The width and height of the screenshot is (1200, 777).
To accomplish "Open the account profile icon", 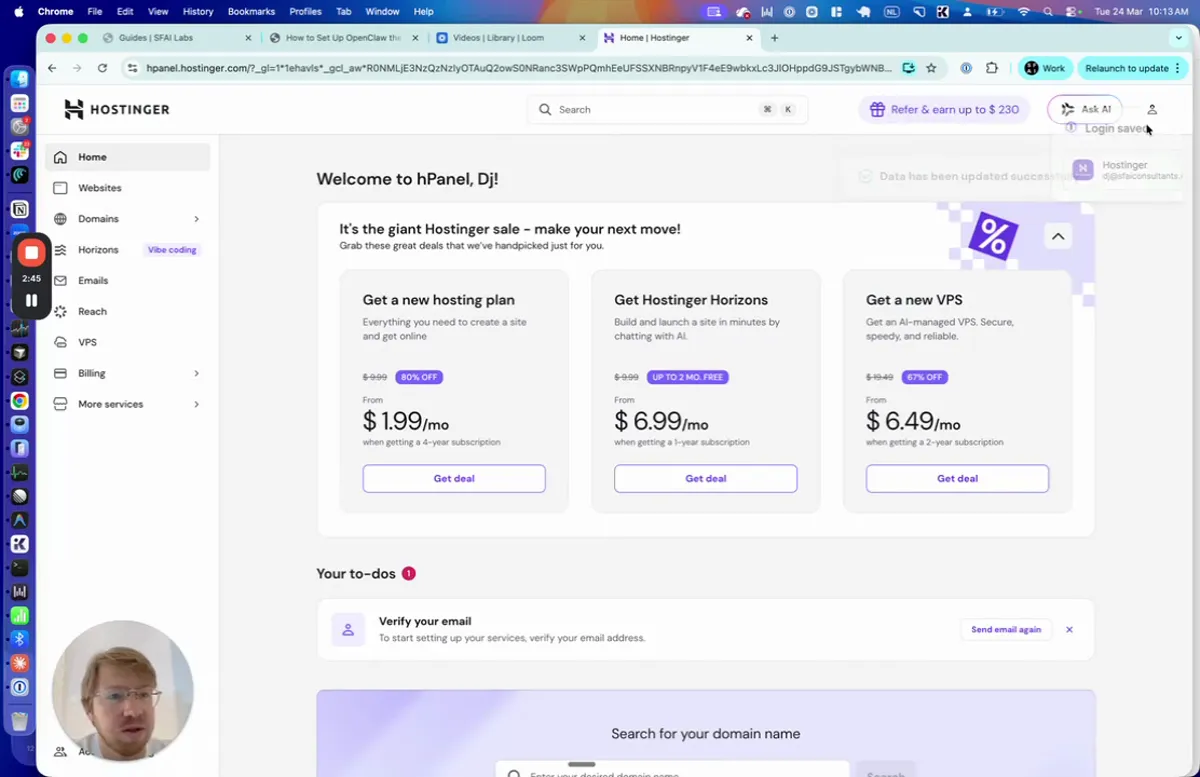I will point(1151,109).
